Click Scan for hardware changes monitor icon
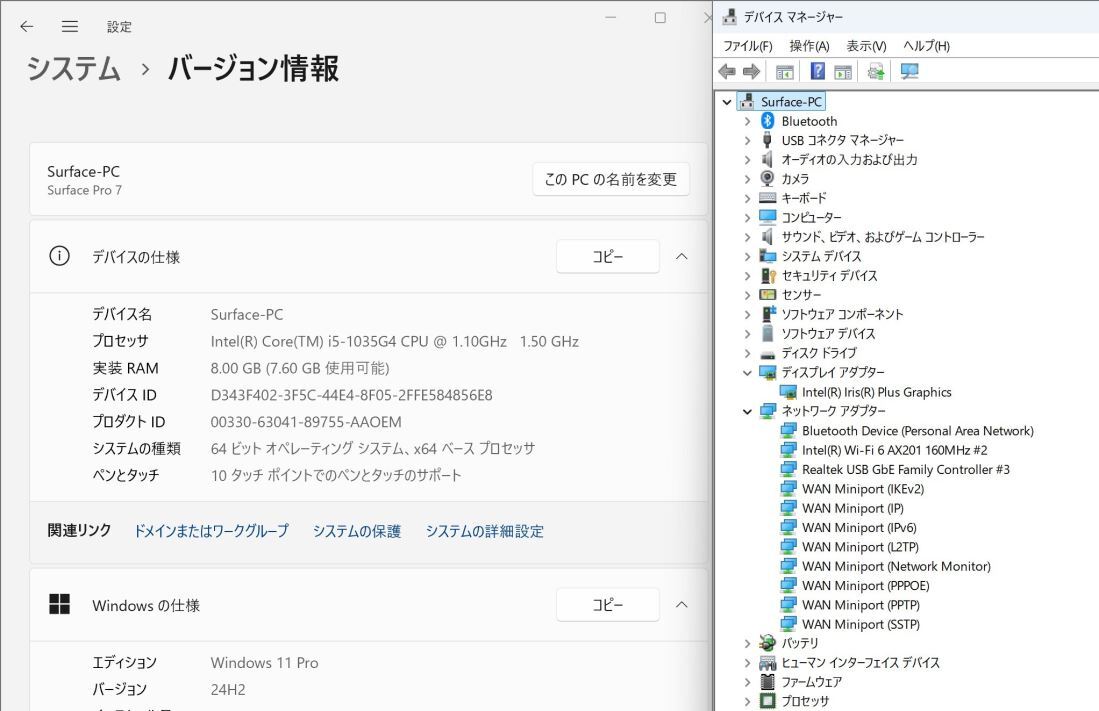1099x711 pixels. click(x=910, y=72)
